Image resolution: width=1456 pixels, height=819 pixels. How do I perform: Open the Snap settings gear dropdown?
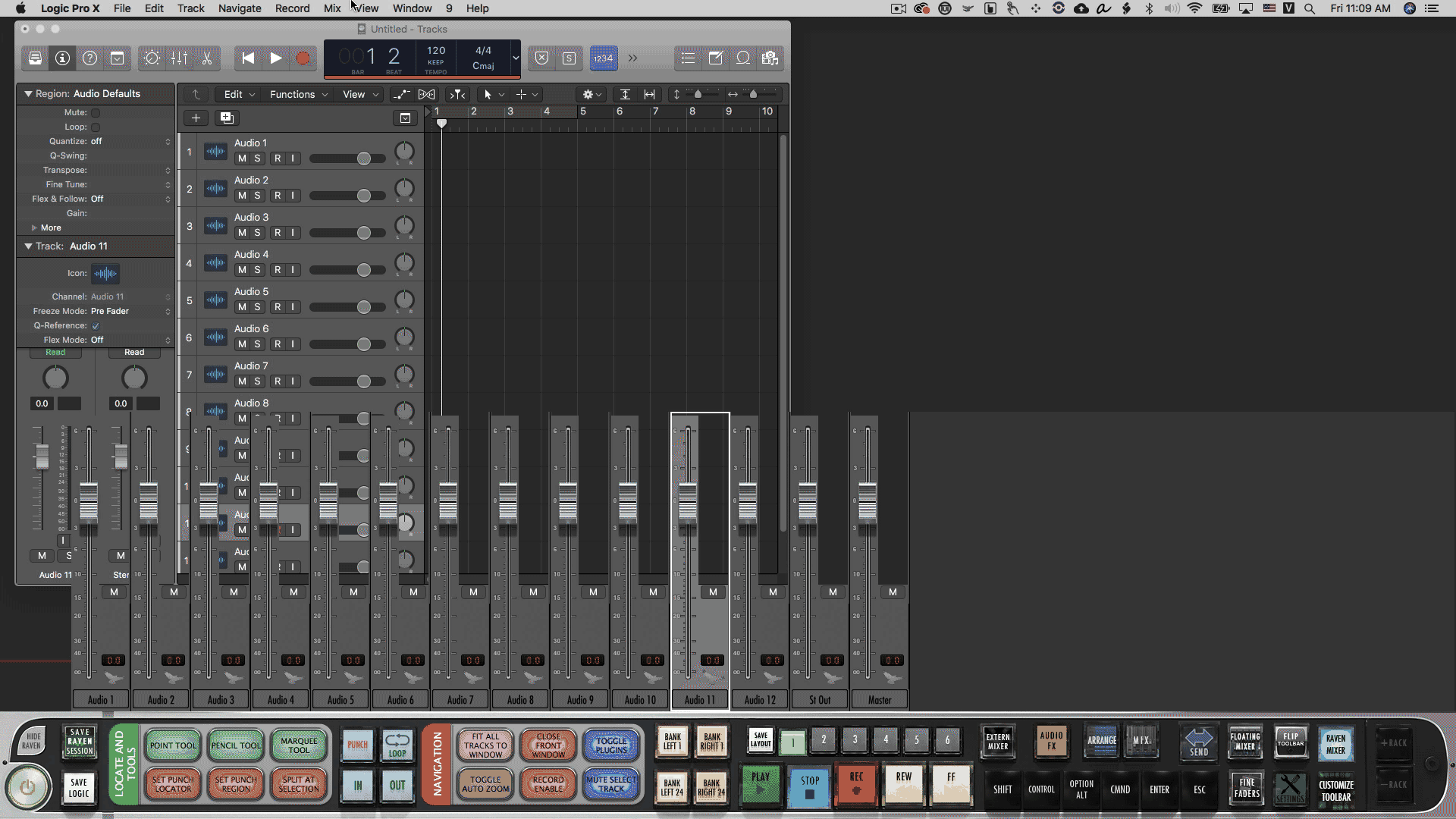click(x=591, y=95)
